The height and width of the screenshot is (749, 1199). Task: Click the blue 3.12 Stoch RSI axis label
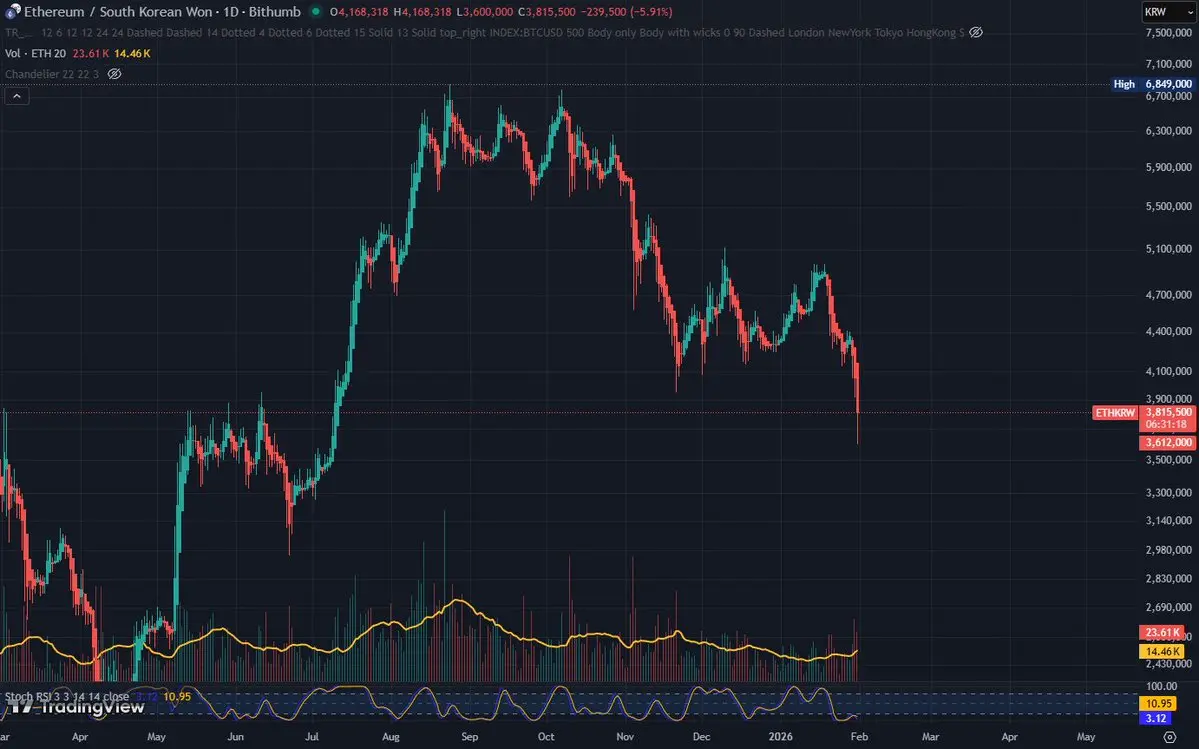coord(1155,718)
